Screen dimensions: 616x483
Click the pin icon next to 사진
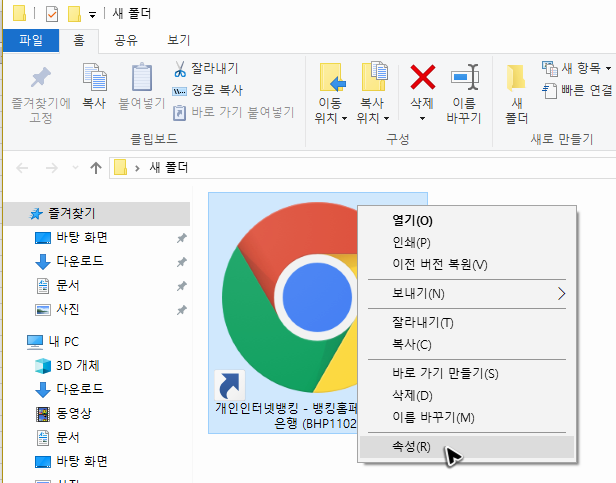pos(182,310)
